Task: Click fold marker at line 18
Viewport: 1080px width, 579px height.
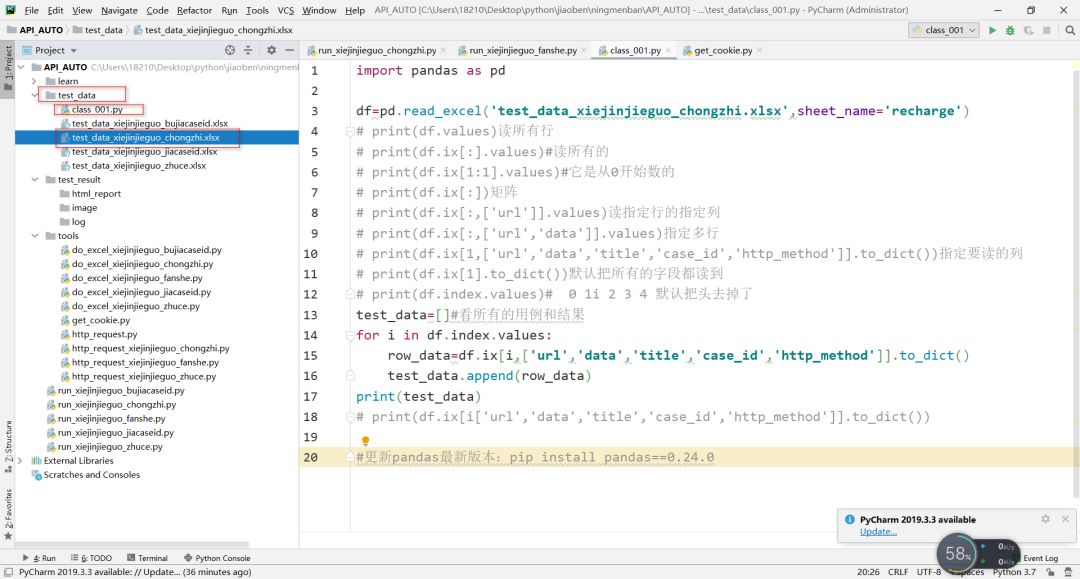Action: [350, 417]
